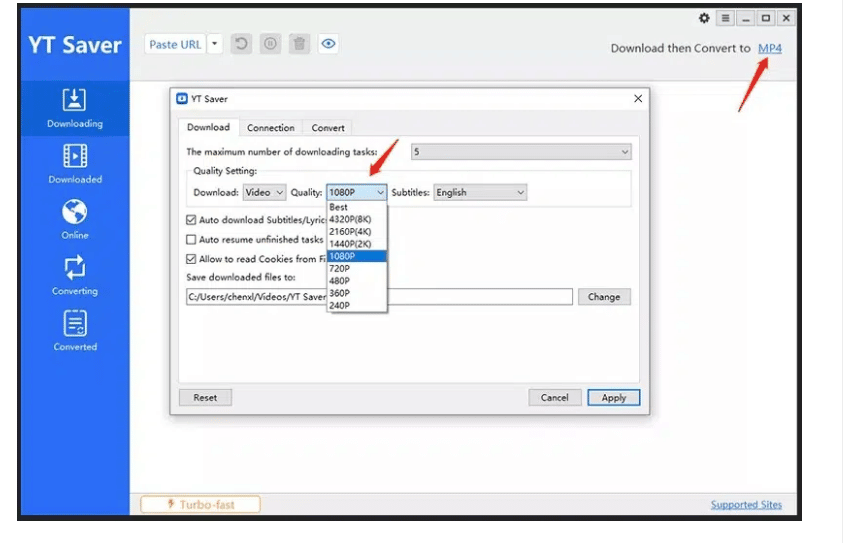Maximize the YT Saver main window
851x543 pixels.
pyautogui.click(x=766, y=18)
